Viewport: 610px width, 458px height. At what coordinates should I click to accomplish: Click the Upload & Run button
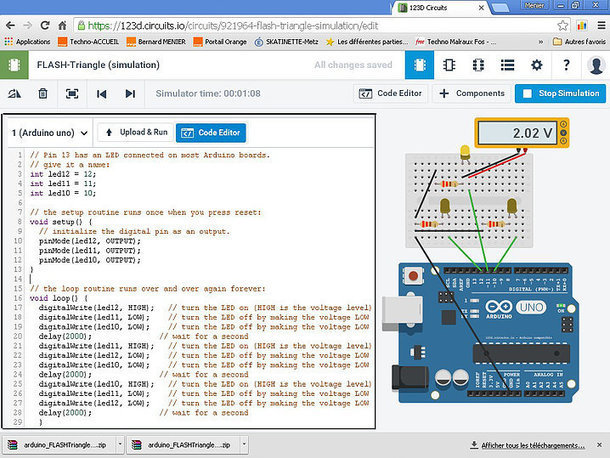tap(135, 132)
